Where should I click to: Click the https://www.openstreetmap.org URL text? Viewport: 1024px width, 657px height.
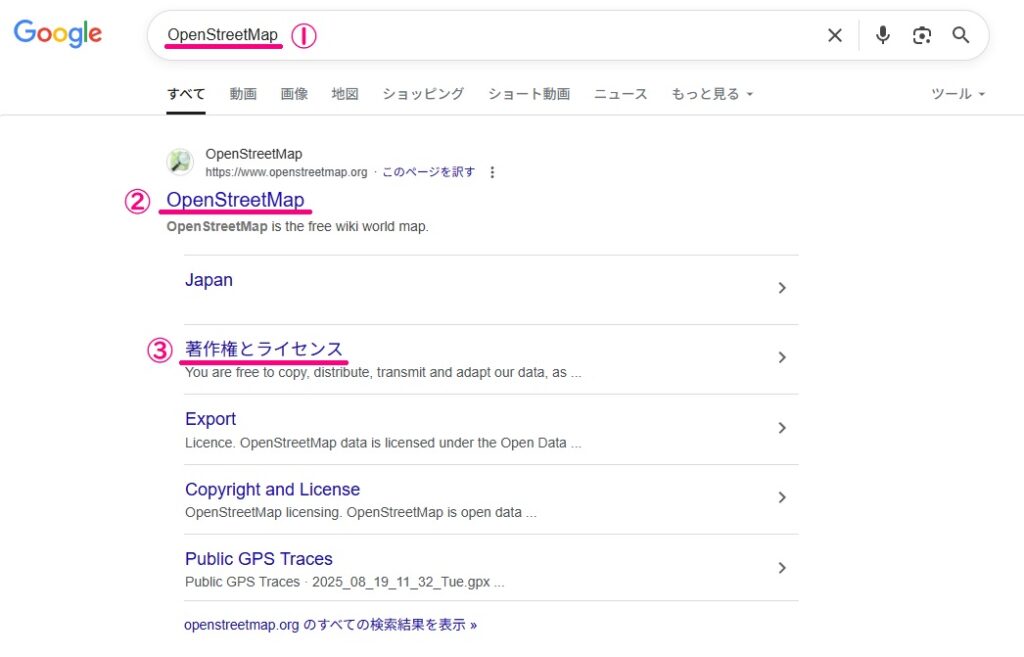tap(287, 172)
